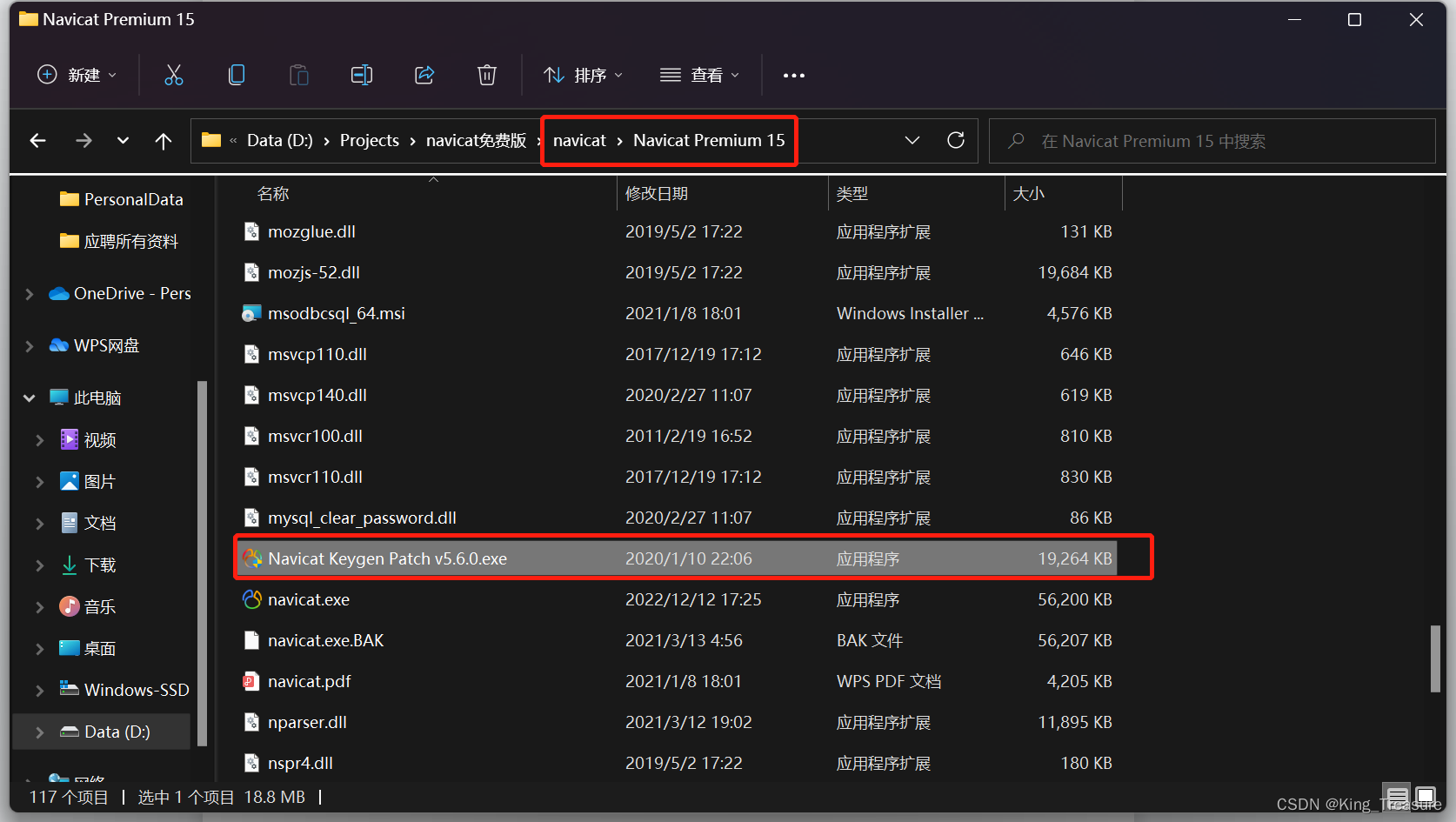Click the Paste clipboard icon
This screenshot has width=1456, height=822.
click(x=299, y=75)
